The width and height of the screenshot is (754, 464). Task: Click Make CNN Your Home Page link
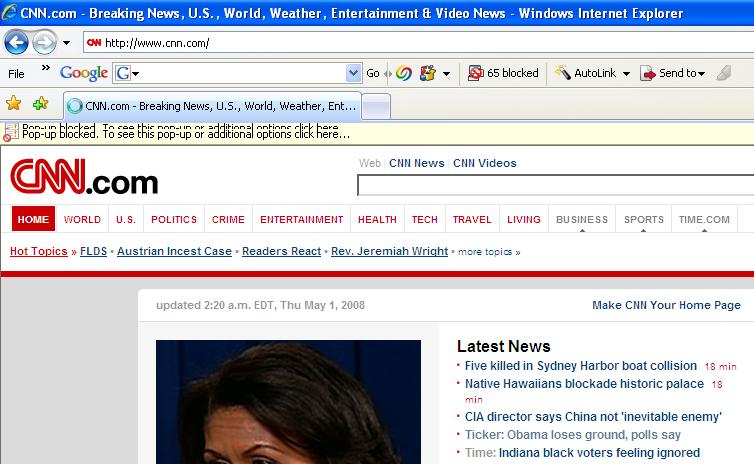(666, 305)
